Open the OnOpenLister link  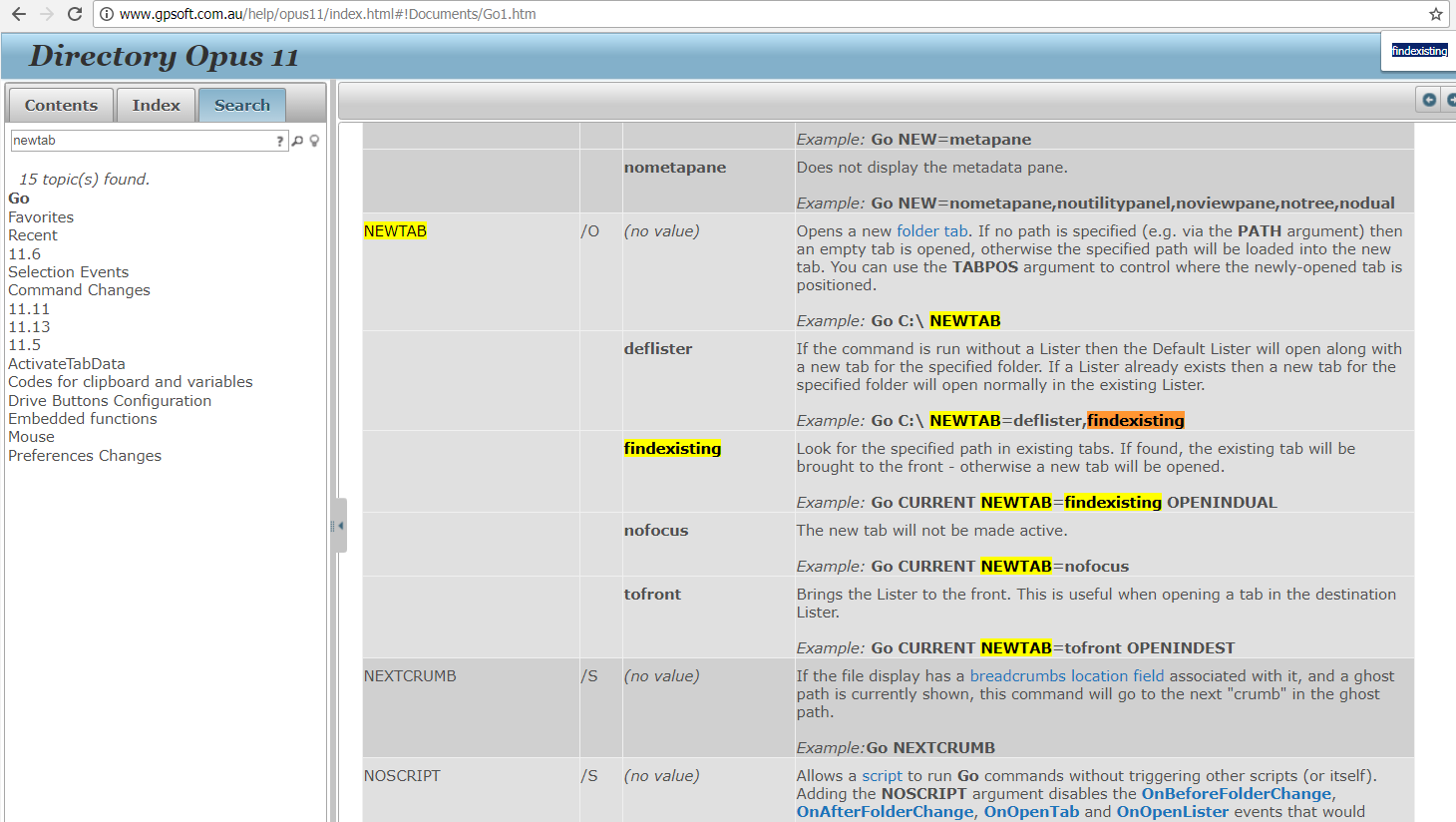point(1172,812)
